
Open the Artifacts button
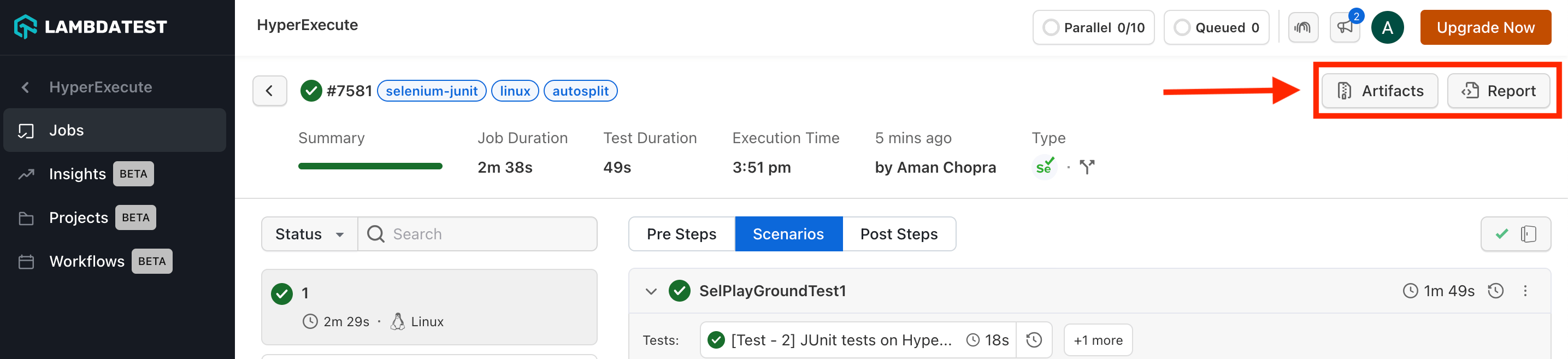(1380, 91)
